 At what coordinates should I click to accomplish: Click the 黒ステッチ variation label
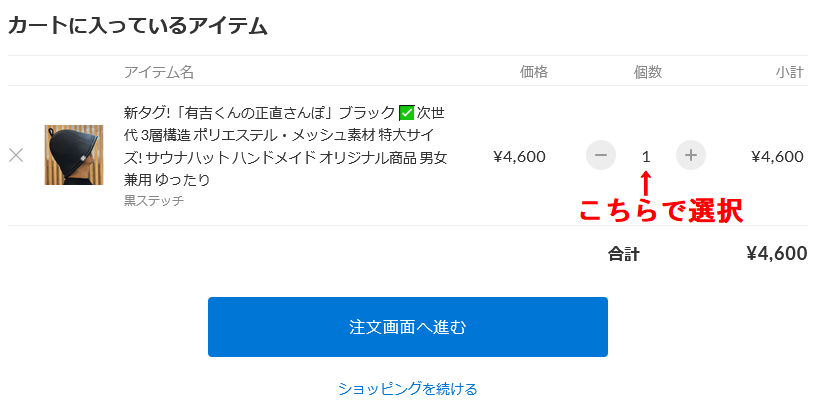click(x=154, y=201)
